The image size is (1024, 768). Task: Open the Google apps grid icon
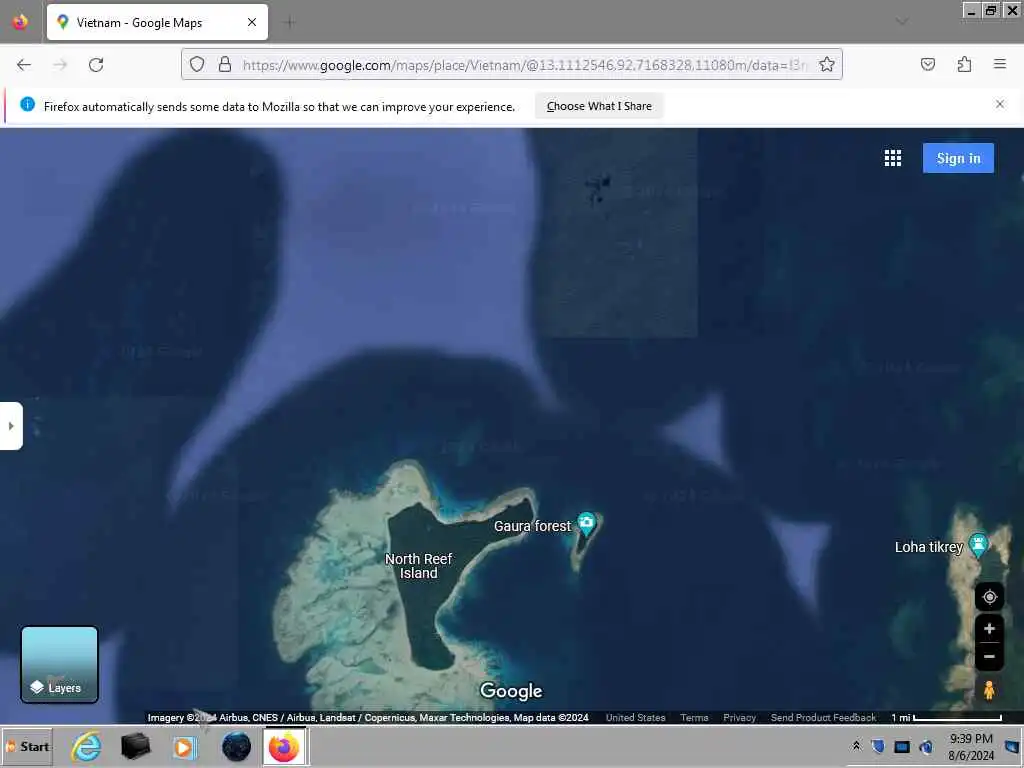(x=893, y=158)
